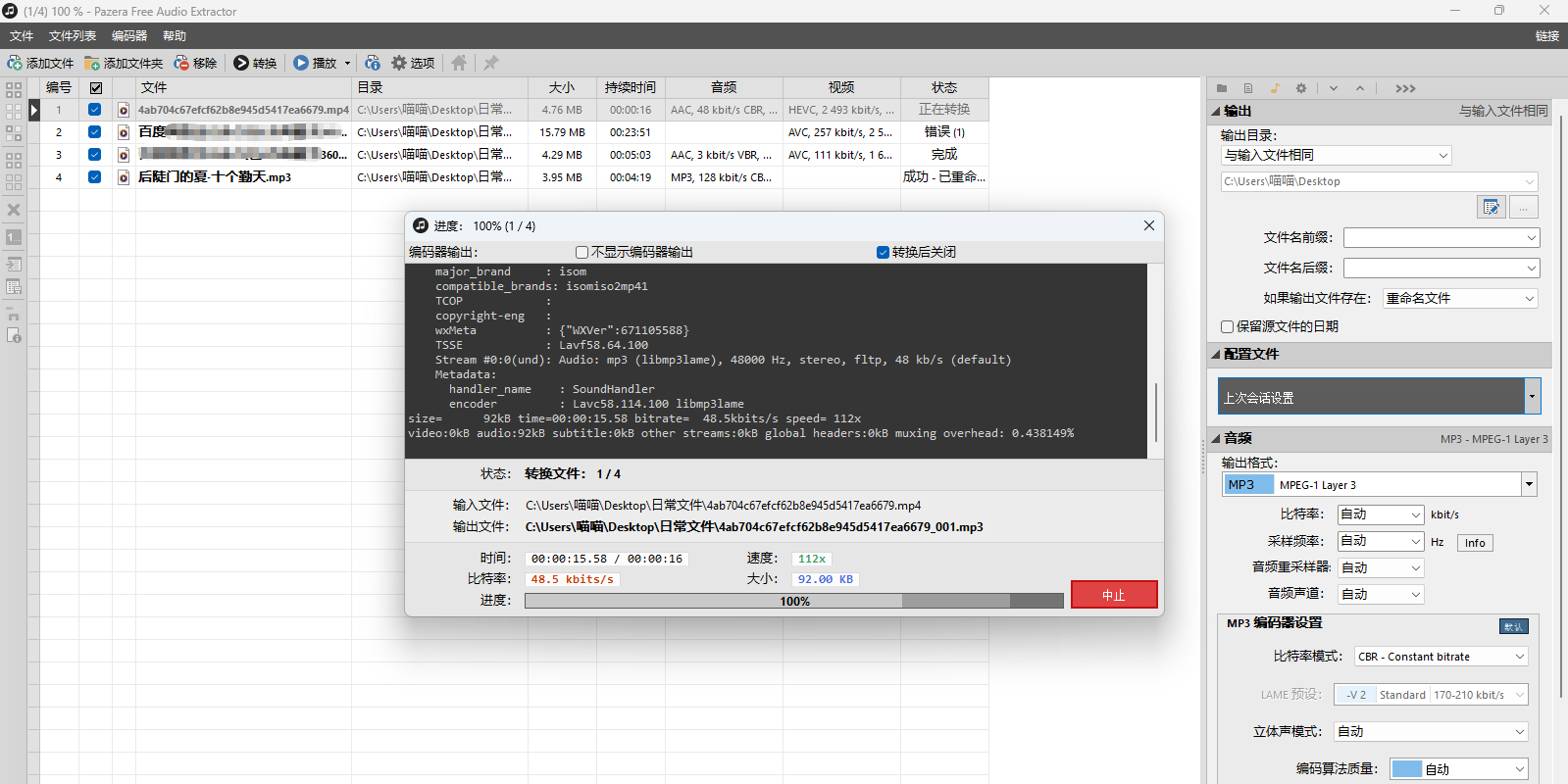This screenshot has width=1568, height=784.
Task: Click the output directory edit icon button
Action: click(1491, 207)
